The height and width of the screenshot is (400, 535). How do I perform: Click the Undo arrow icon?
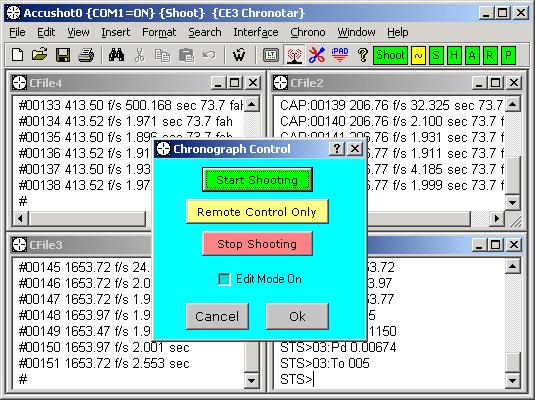[x=209, y=55]
